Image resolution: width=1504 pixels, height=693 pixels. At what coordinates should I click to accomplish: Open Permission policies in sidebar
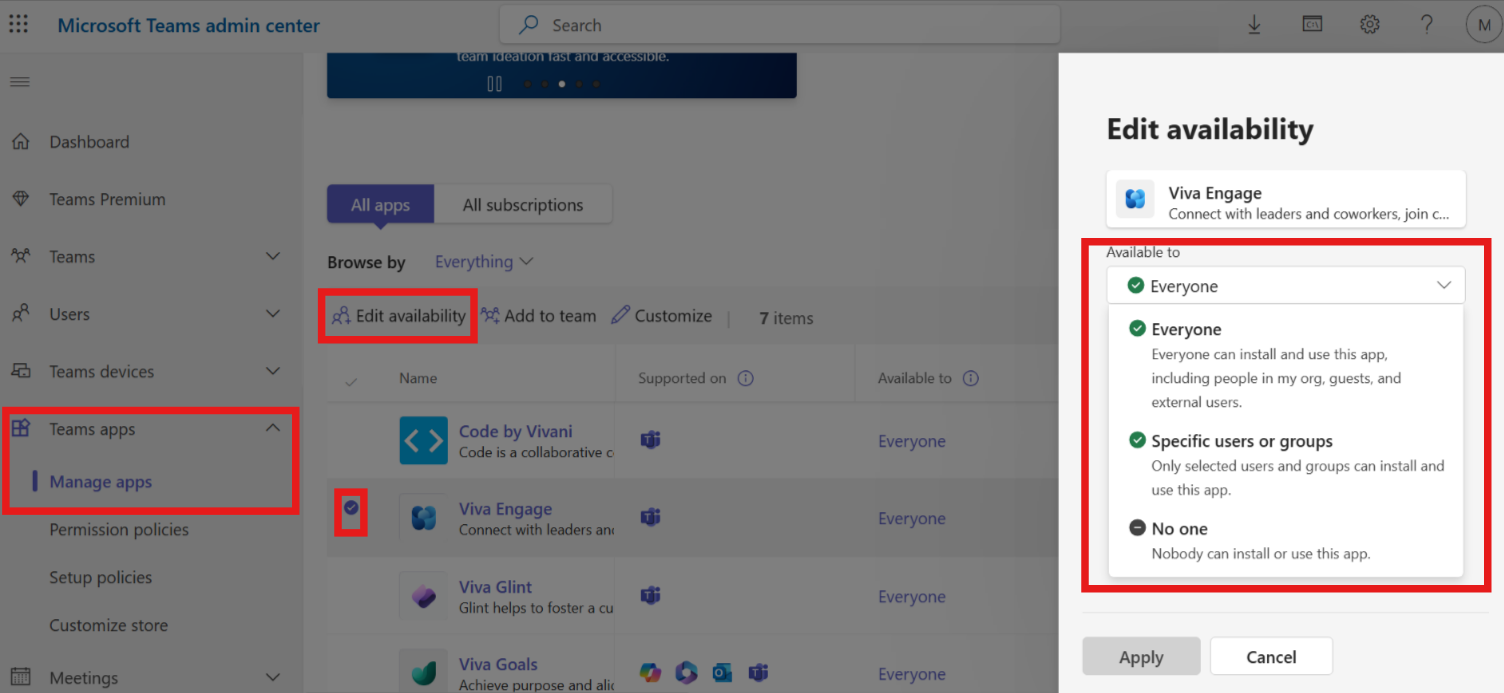(119, 530)
